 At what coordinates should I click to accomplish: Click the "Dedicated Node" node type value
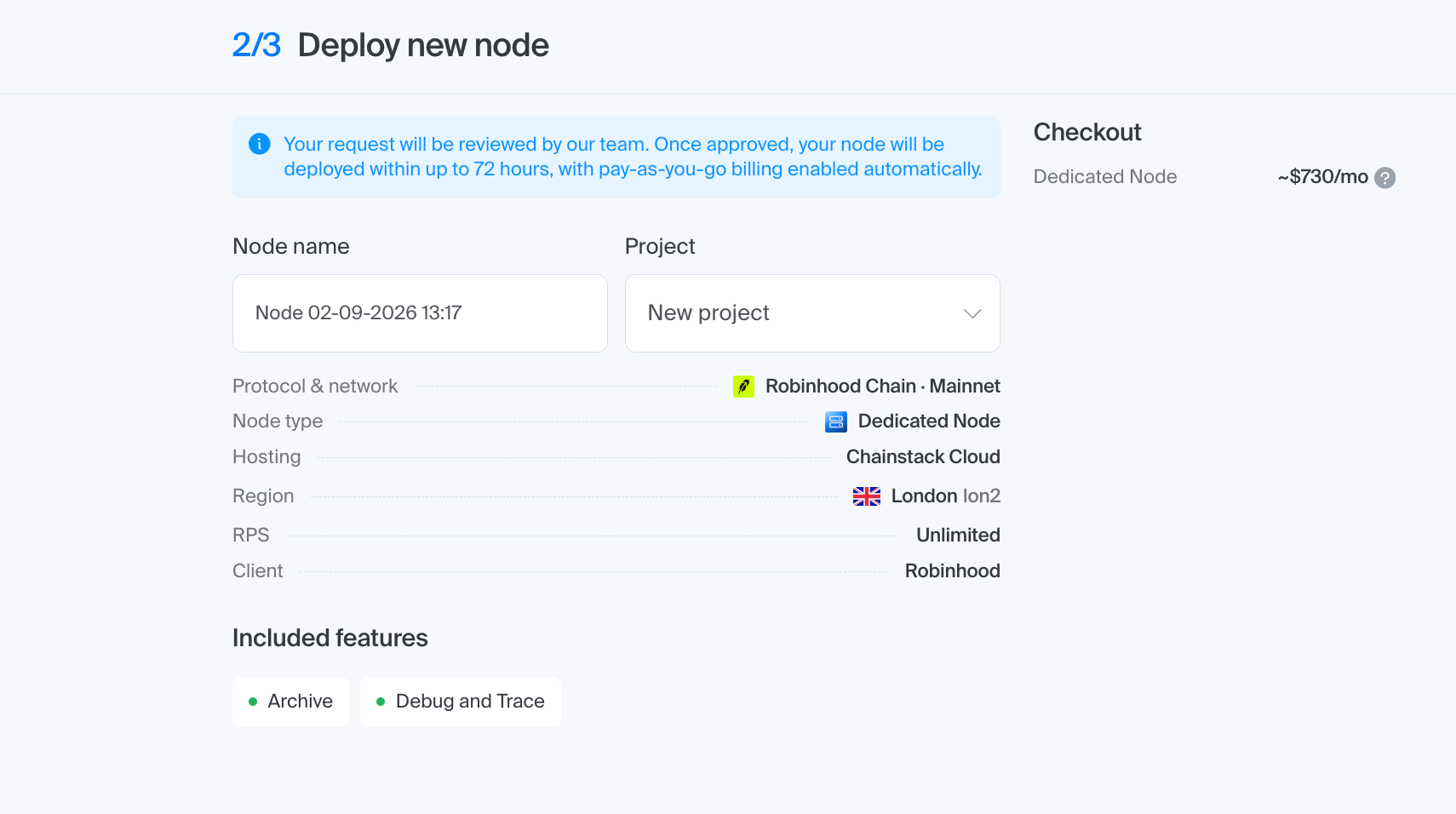pyautogui.click(x=929, y=421)
